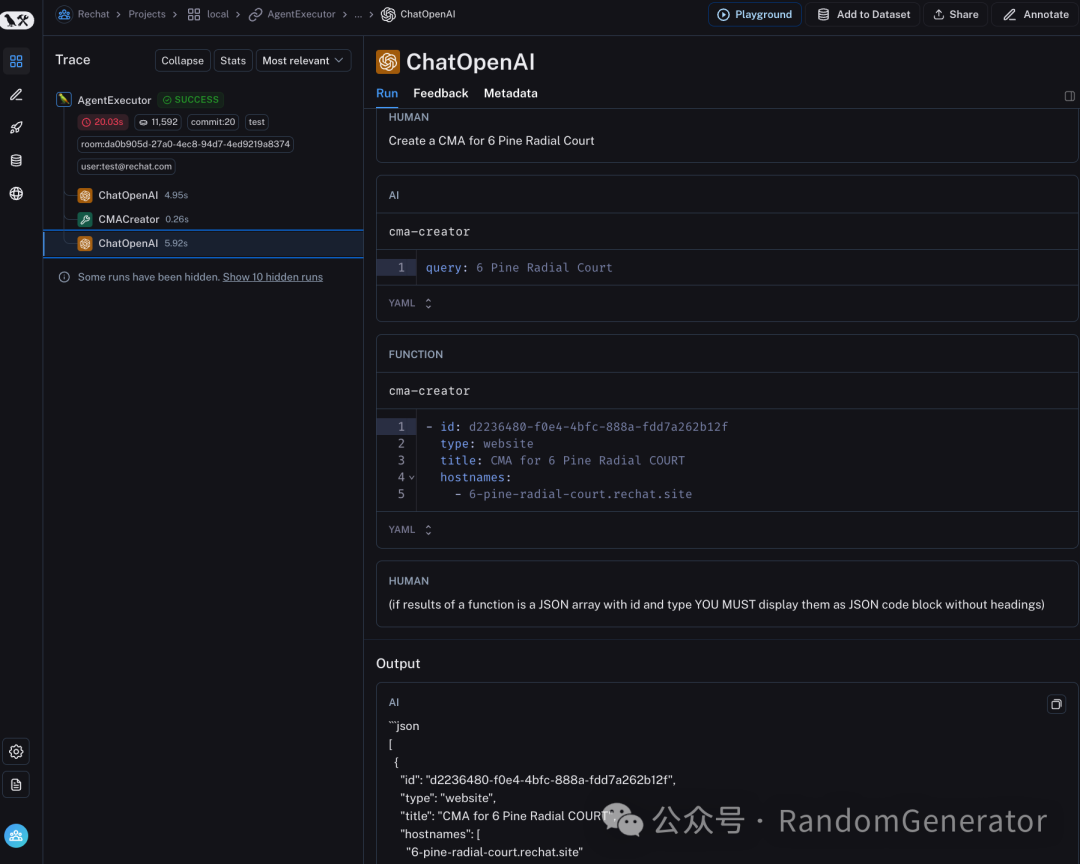This screenshot has width=1080, height=864.
Task: Click the Share button
Action: tap(956, 14)
